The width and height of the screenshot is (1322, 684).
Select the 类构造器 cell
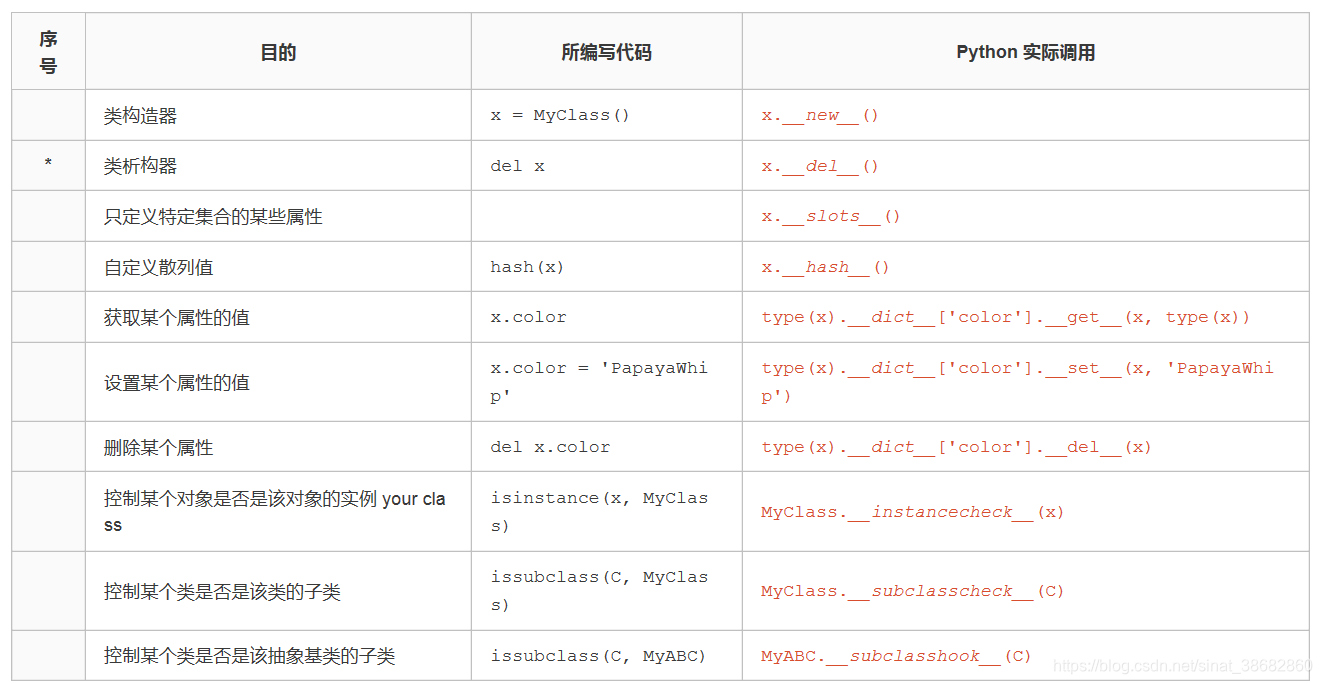pyautogui.click(x=278, y=115)
